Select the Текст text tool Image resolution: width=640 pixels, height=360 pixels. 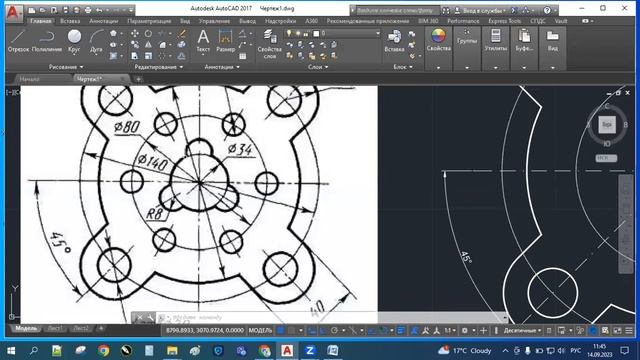[203, 41]
